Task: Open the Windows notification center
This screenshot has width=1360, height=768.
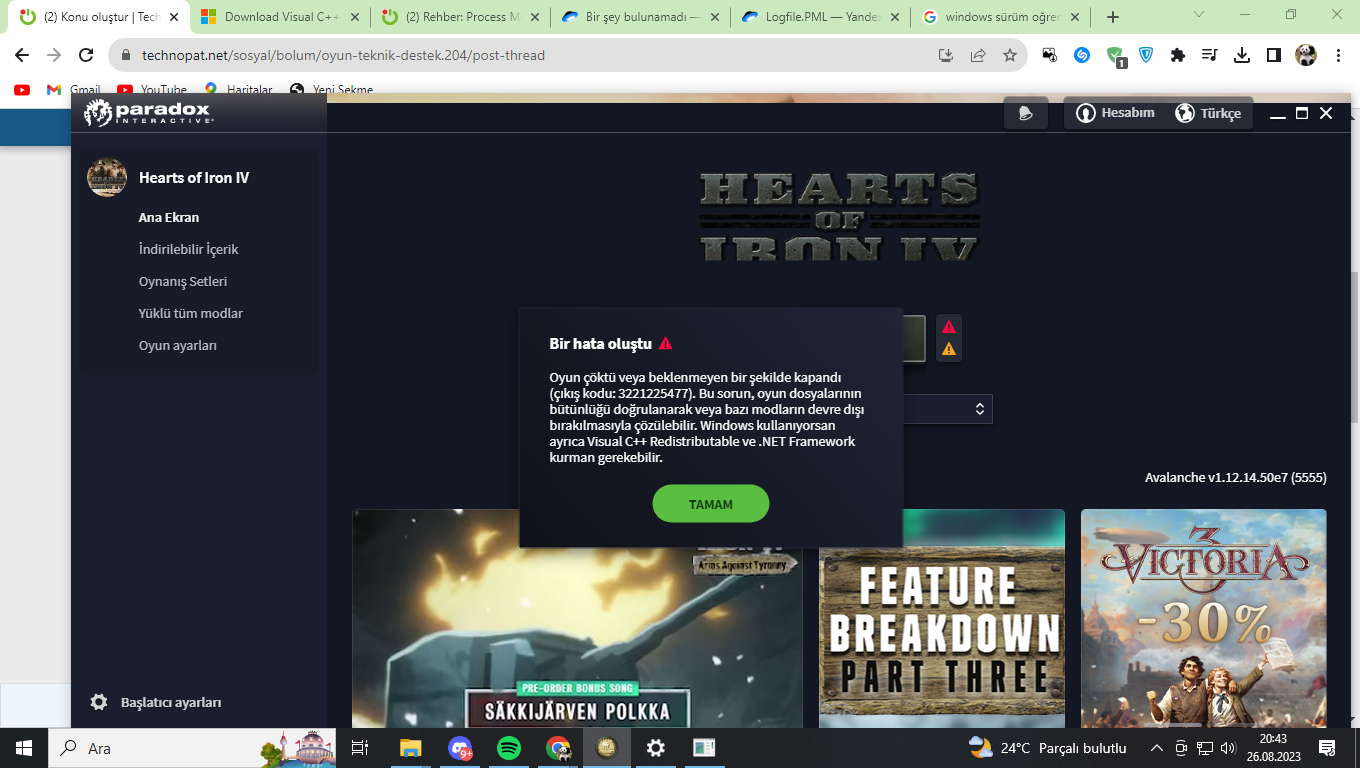Action: [1328, 748]
